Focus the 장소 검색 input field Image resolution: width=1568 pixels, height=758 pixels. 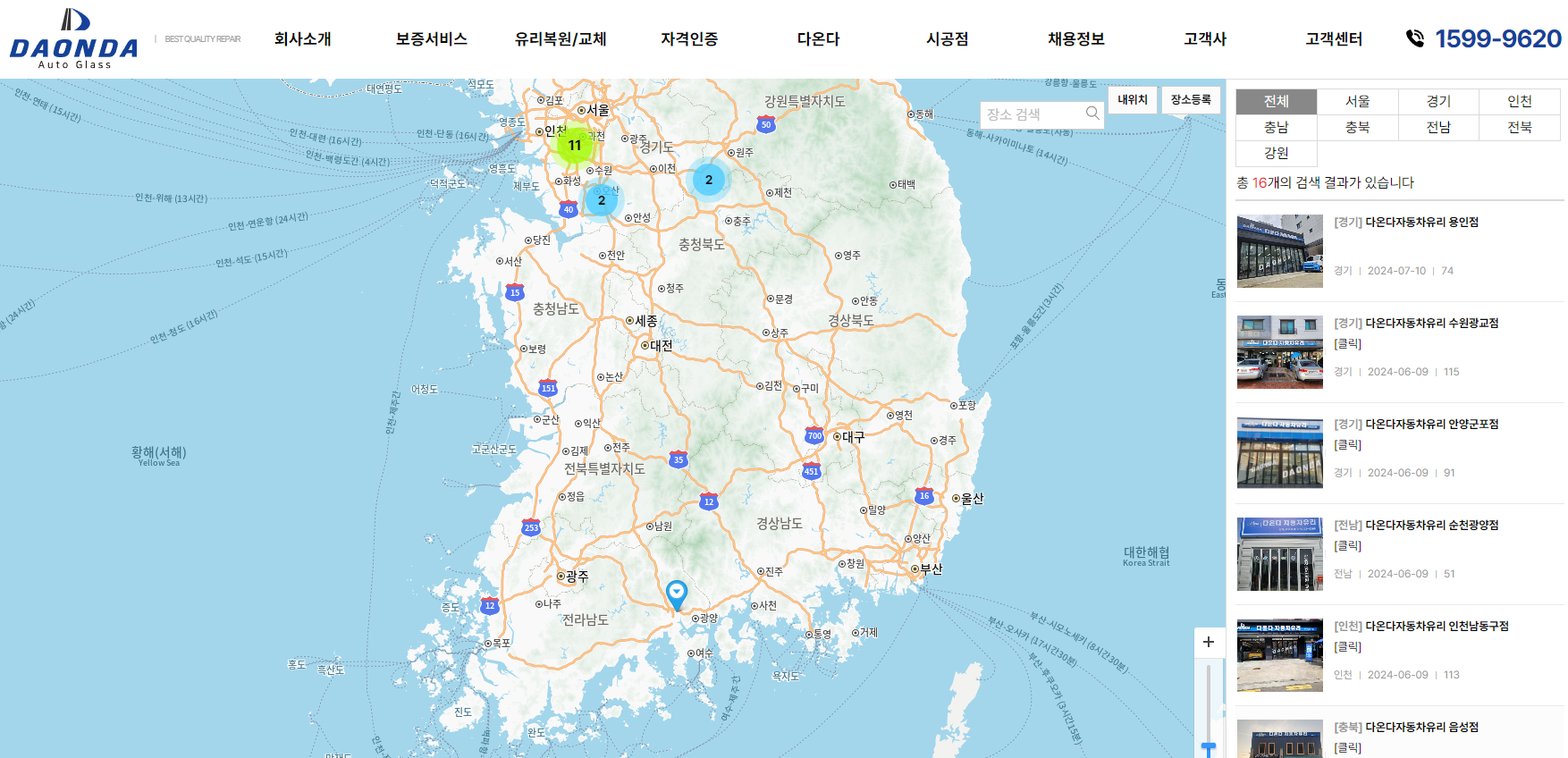click(1033, 114)
